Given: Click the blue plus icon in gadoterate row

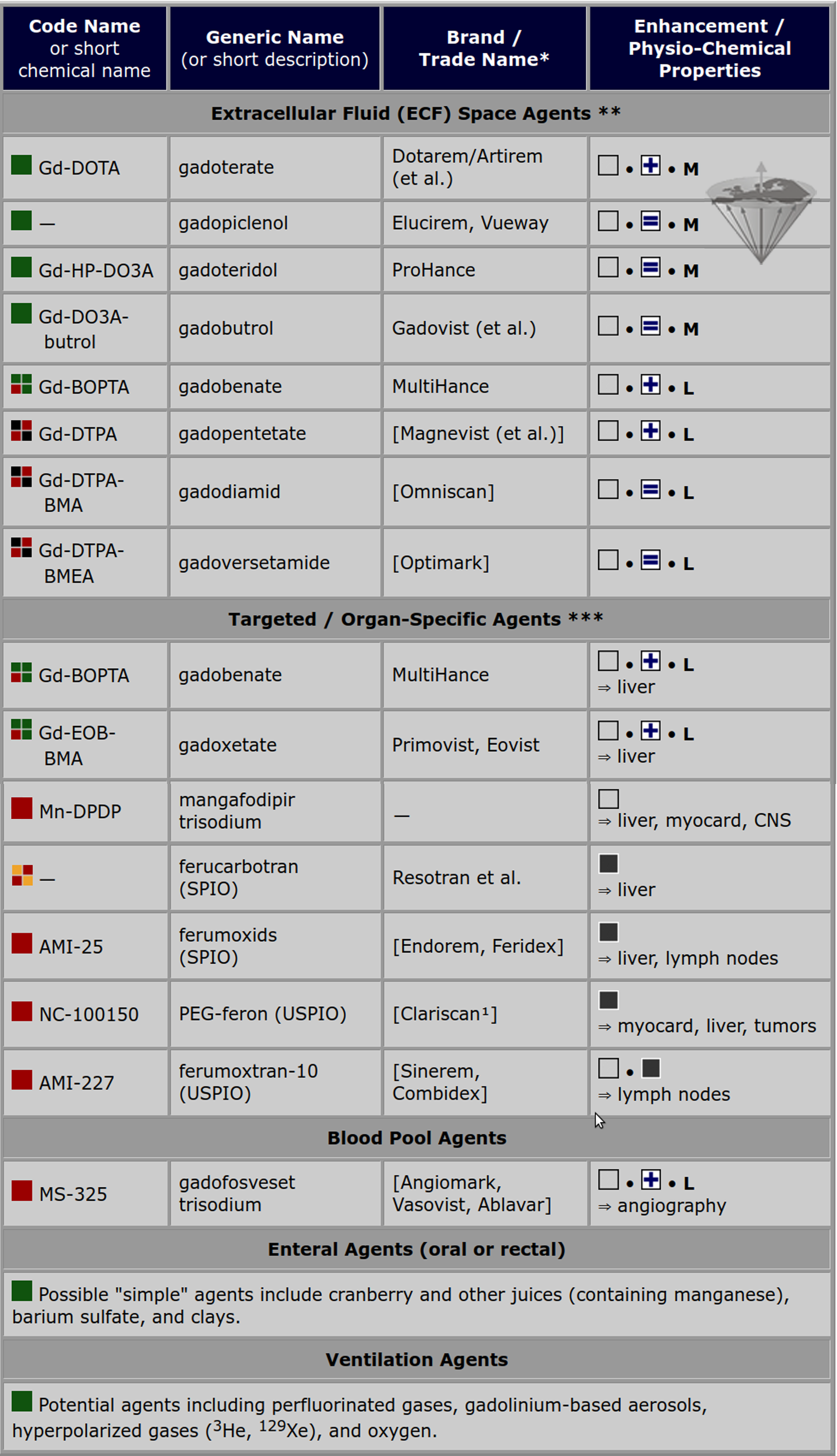Looking at the screenshot, I should click(x=650, y=165).
